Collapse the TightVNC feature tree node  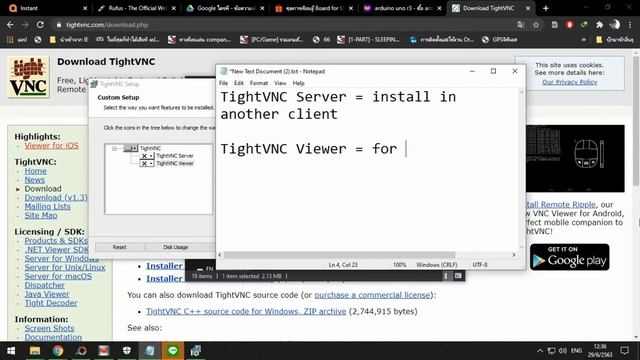115,148
